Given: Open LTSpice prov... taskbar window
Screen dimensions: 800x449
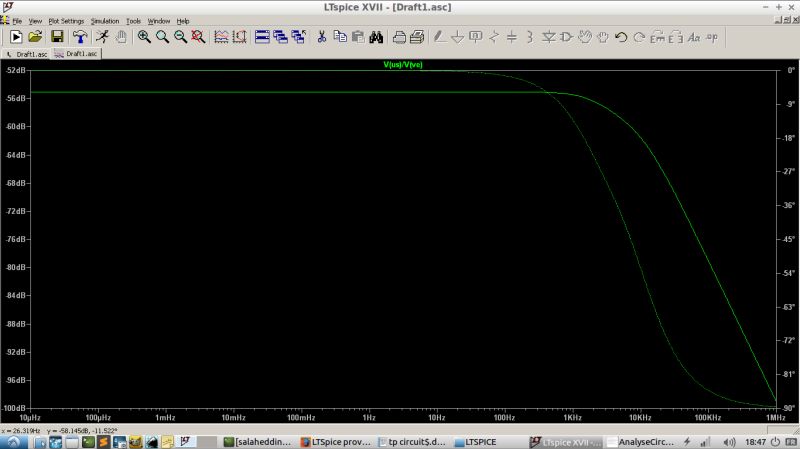Looking at the screenshot, I should tap(336, 442).
